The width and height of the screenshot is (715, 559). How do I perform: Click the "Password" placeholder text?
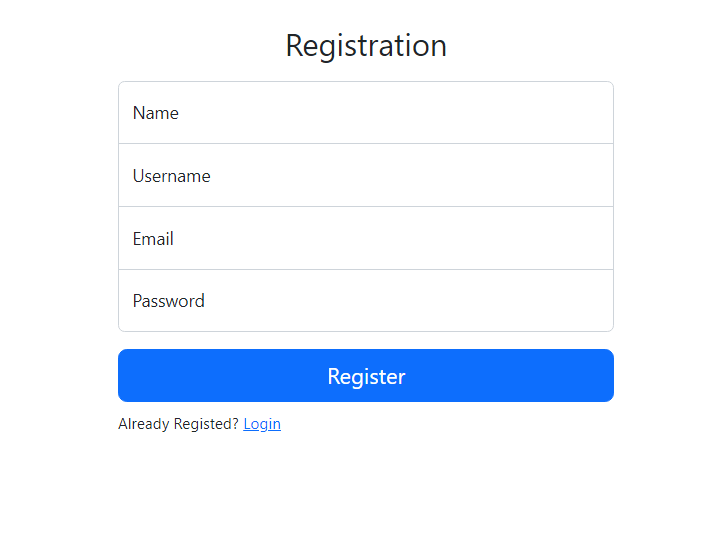pyautogui.click(x=169, y=301)
